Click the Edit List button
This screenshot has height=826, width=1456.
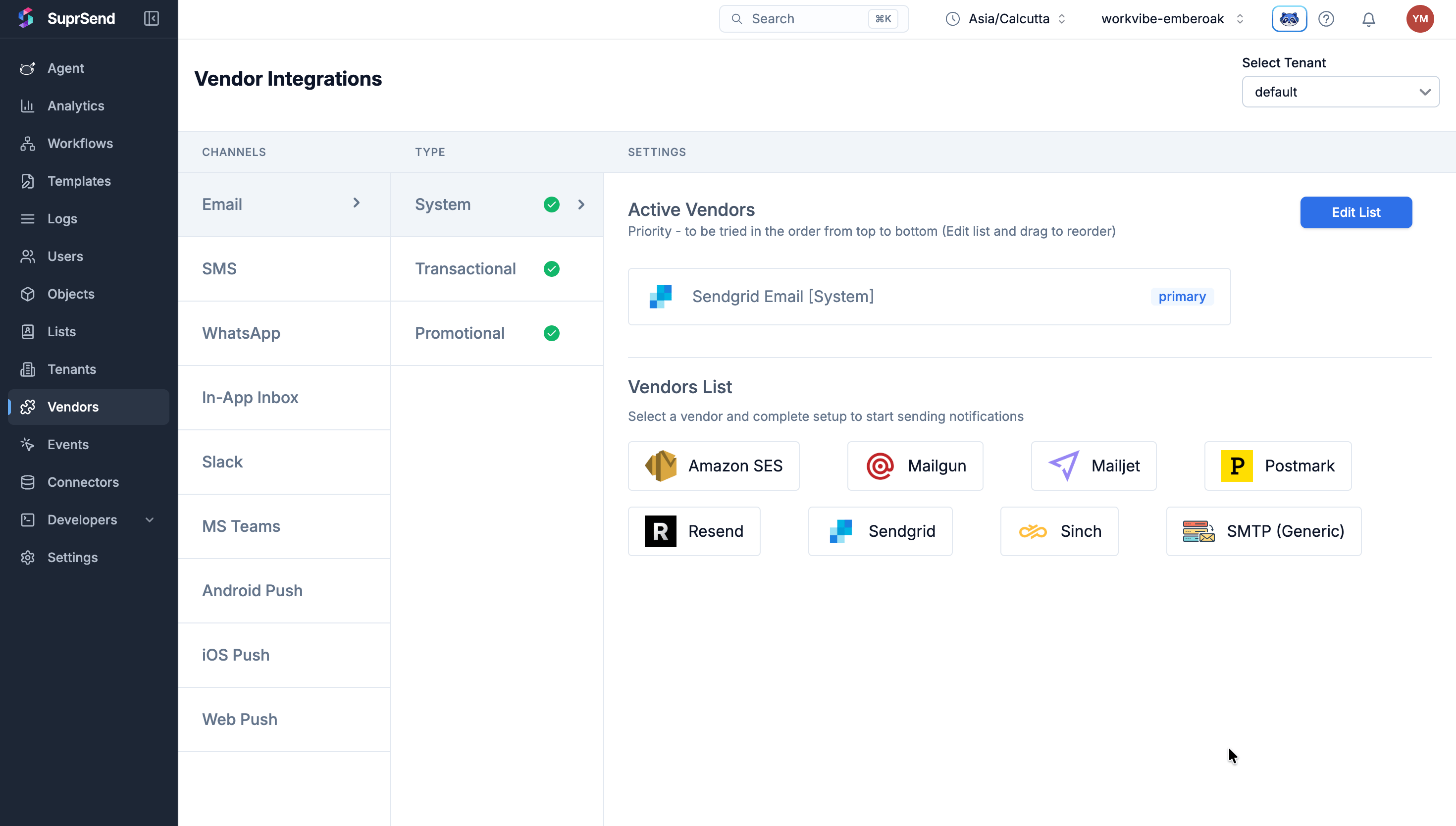pyautogui.click(x=1355, y=212)
